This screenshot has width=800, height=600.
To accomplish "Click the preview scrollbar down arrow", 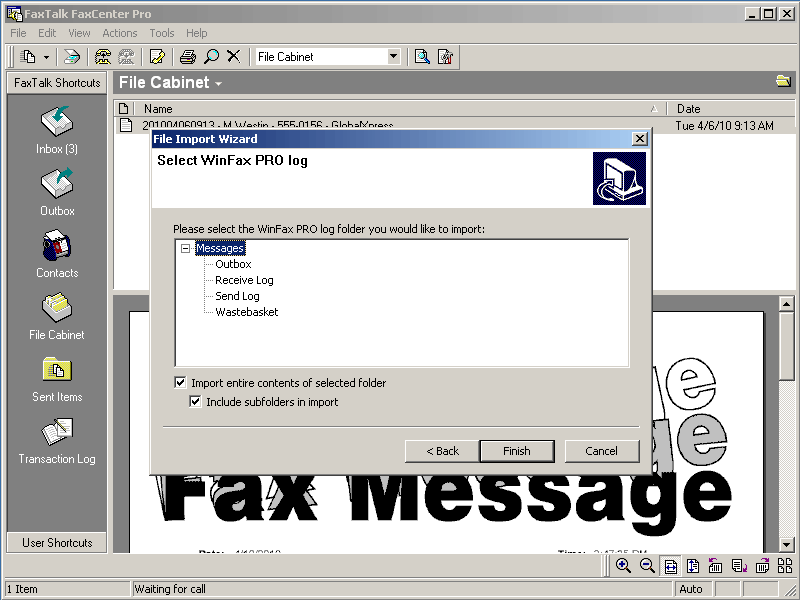I will pos(786,544).
